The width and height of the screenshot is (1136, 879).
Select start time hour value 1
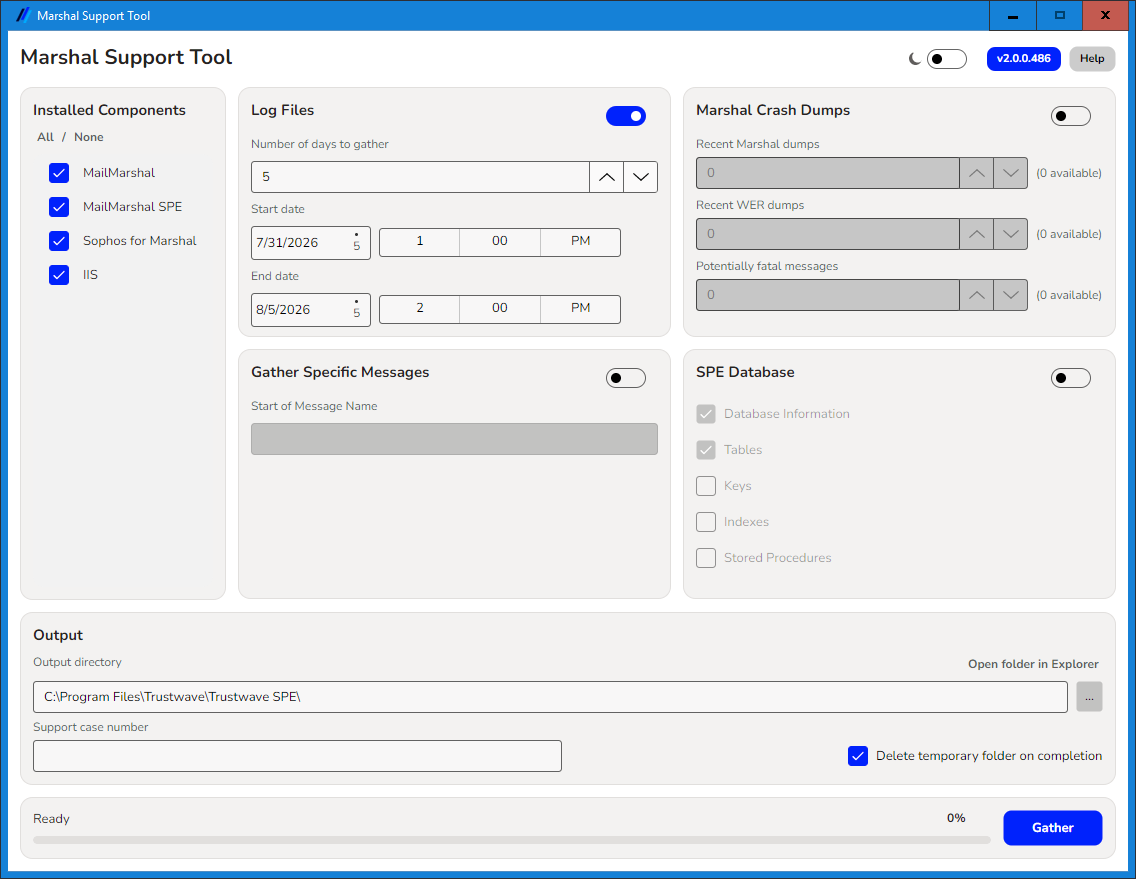point(419,241)
